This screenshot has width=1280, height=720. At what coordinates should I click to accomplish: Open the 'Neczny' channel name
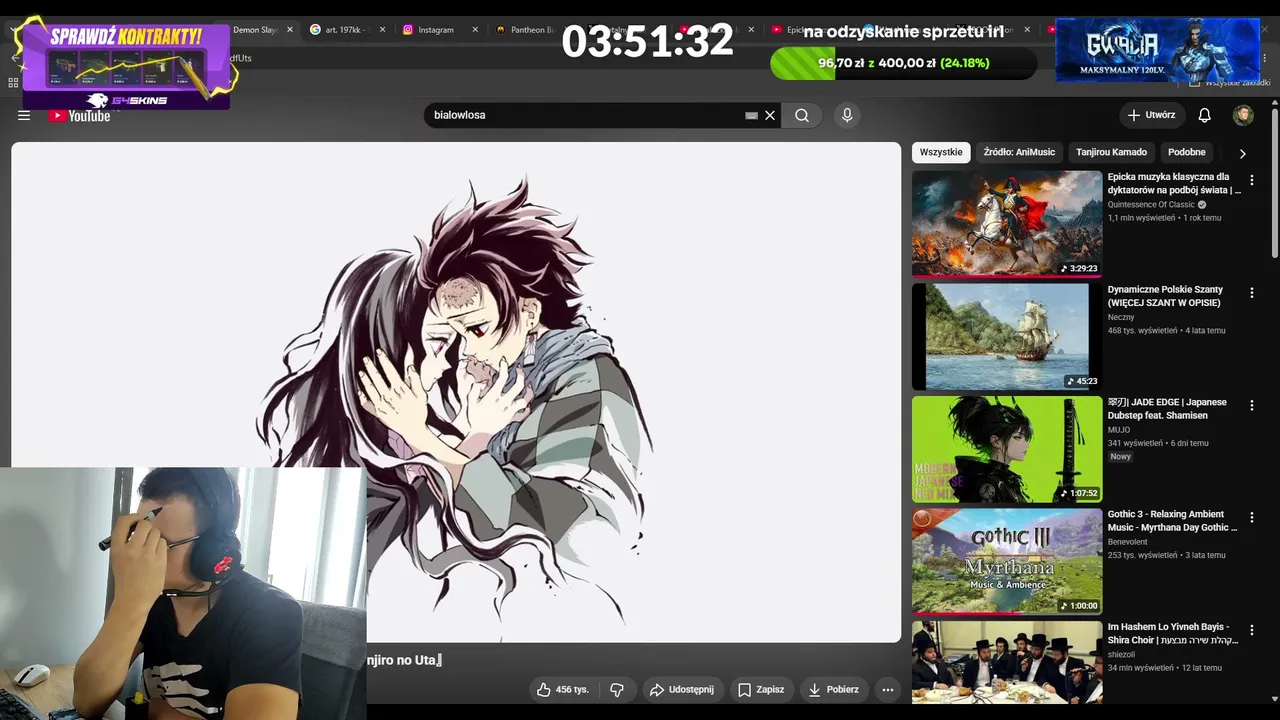tap(1121, 317)
